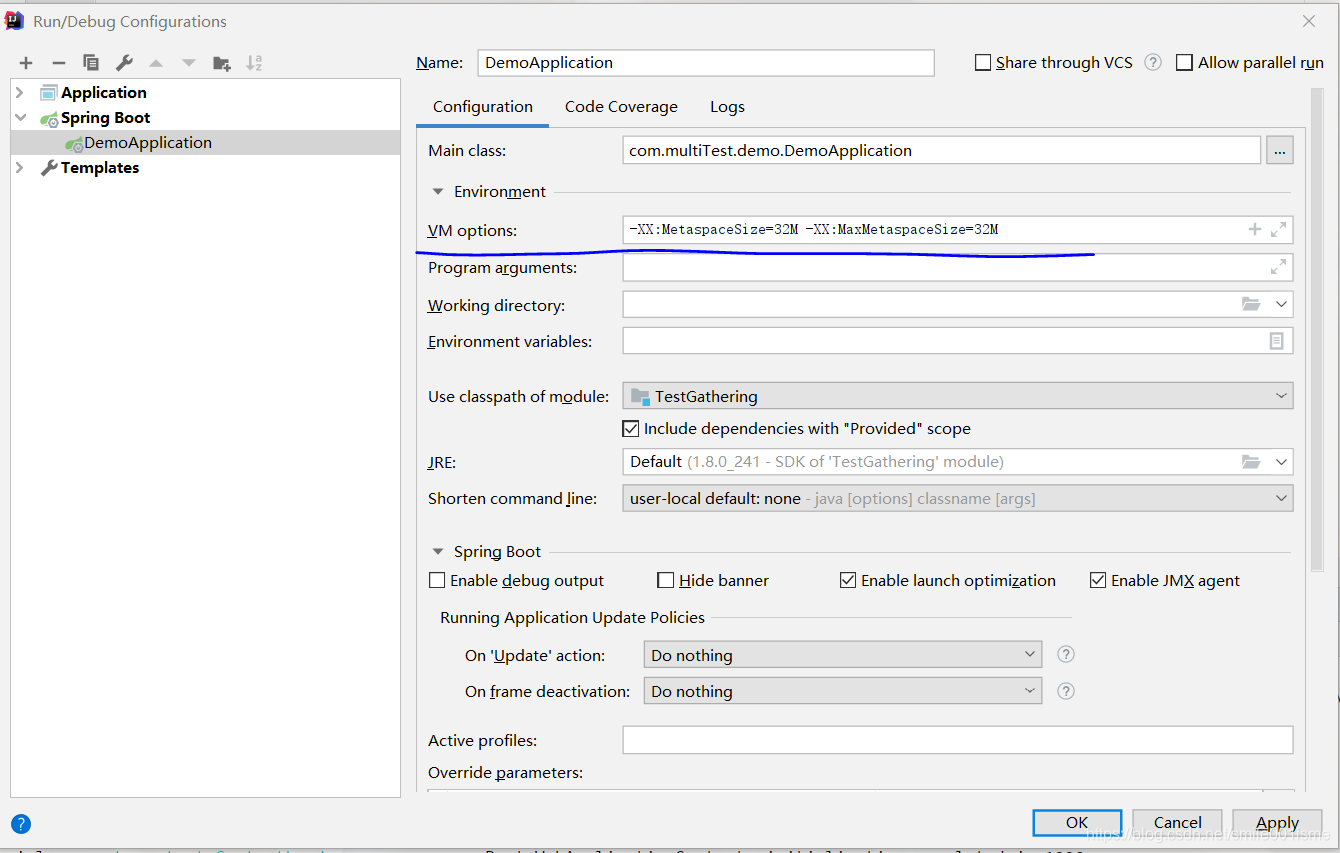Switch to Logs tab
The image size is (1340, 853).
pyautogui.click(x=727, y=107)
